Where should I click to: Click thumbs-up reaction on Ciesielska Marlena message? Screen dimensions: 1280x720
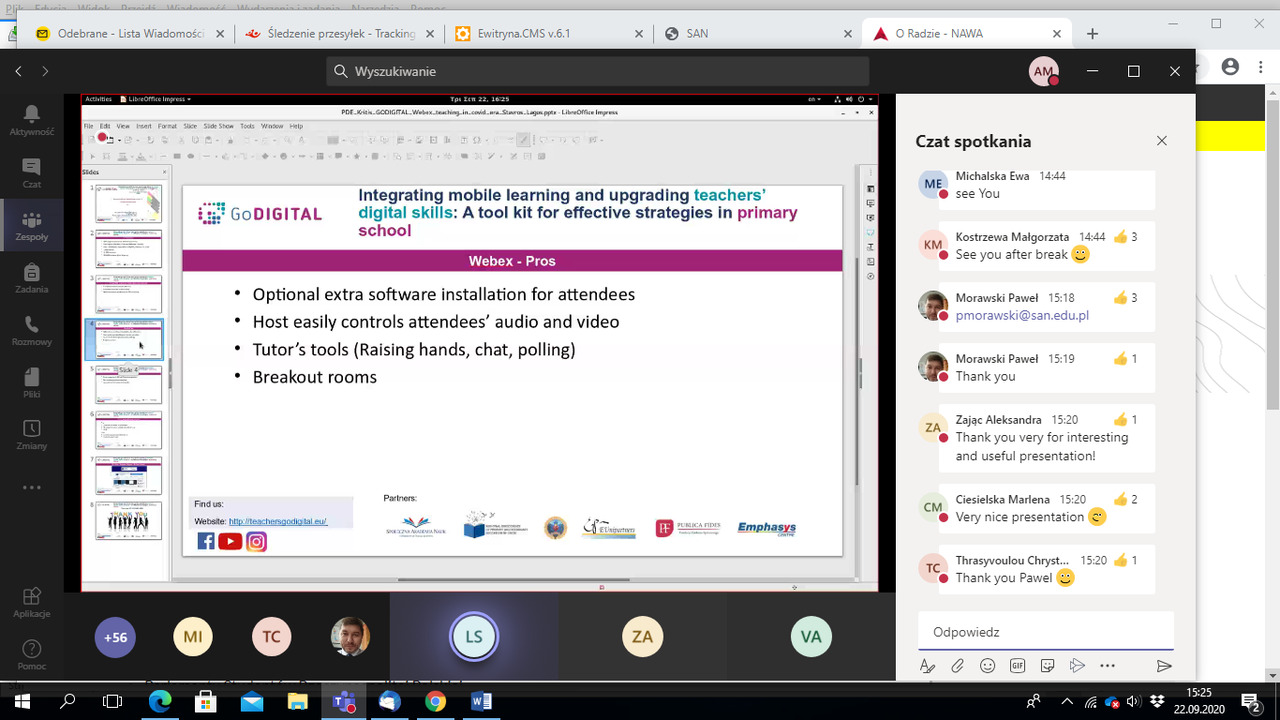click(1120, 499)
